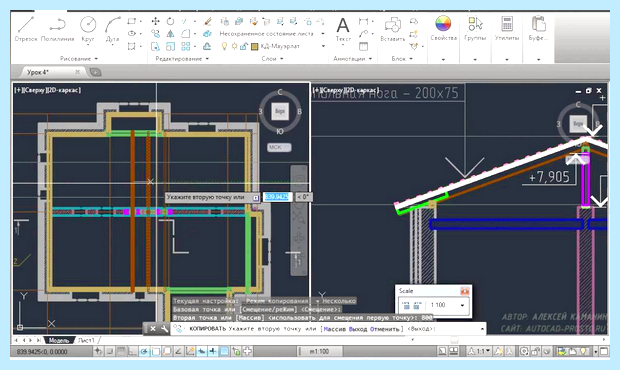Click the Explode tool icon

coord(207,34)
